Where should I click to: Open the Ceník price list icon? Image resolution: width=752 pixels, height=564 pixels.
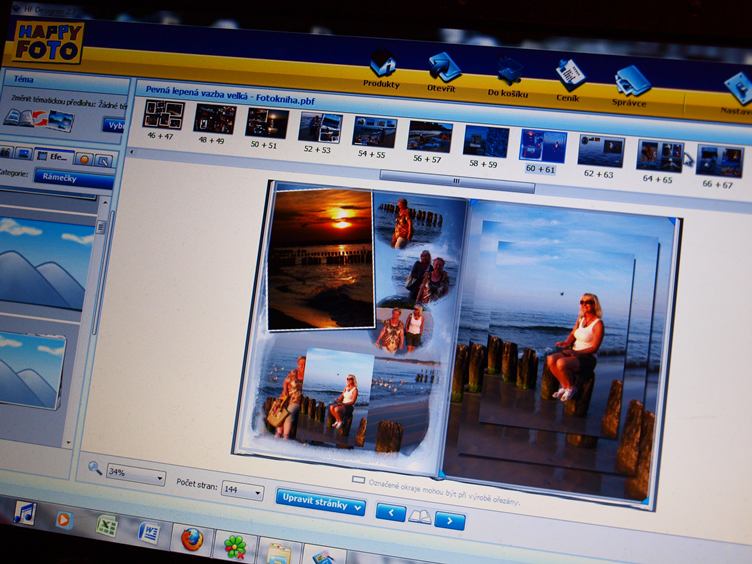pos(570,76)
